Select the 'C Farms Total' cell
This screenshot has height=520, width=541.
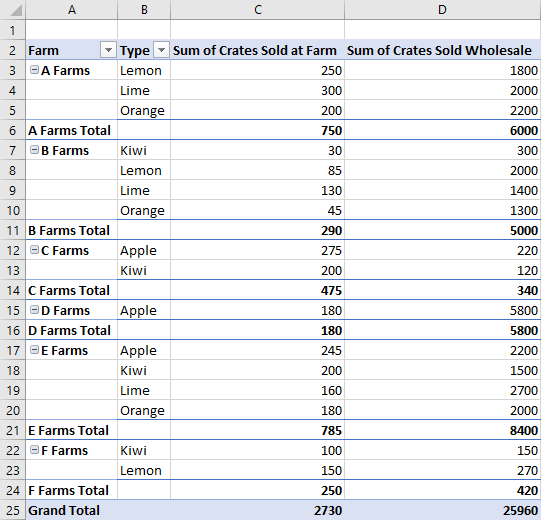pyautogui.click(x=71, y=290)
